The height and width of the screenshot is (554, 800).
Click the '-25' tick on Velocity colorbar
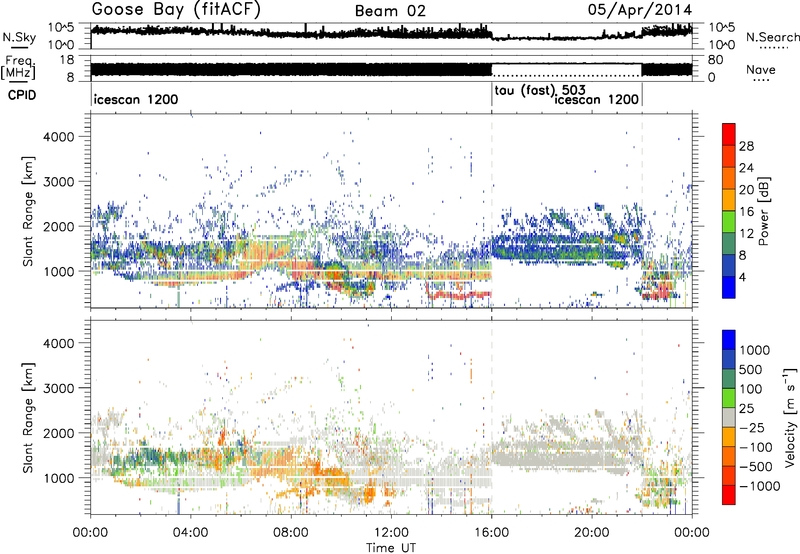click(752, 427)
